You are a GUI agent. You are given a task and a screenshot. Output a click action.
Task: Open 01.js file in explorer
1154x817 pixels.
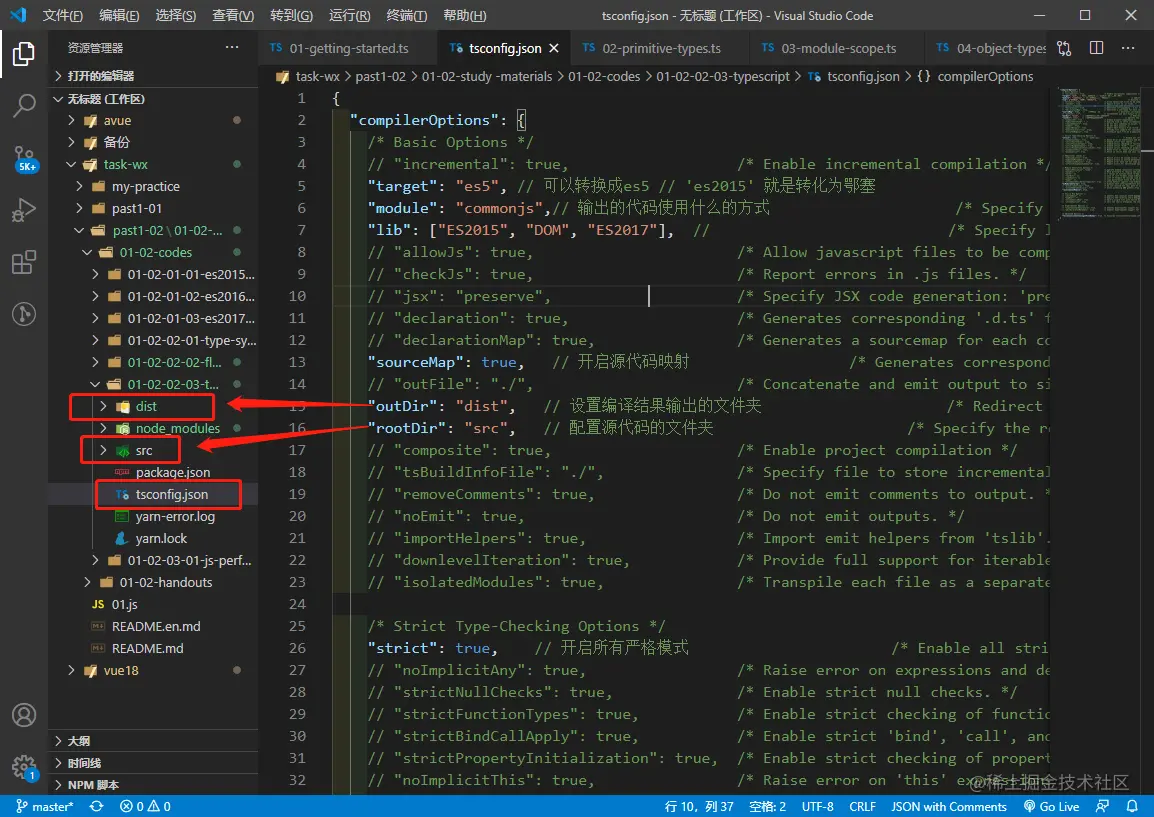pos(153,604)
